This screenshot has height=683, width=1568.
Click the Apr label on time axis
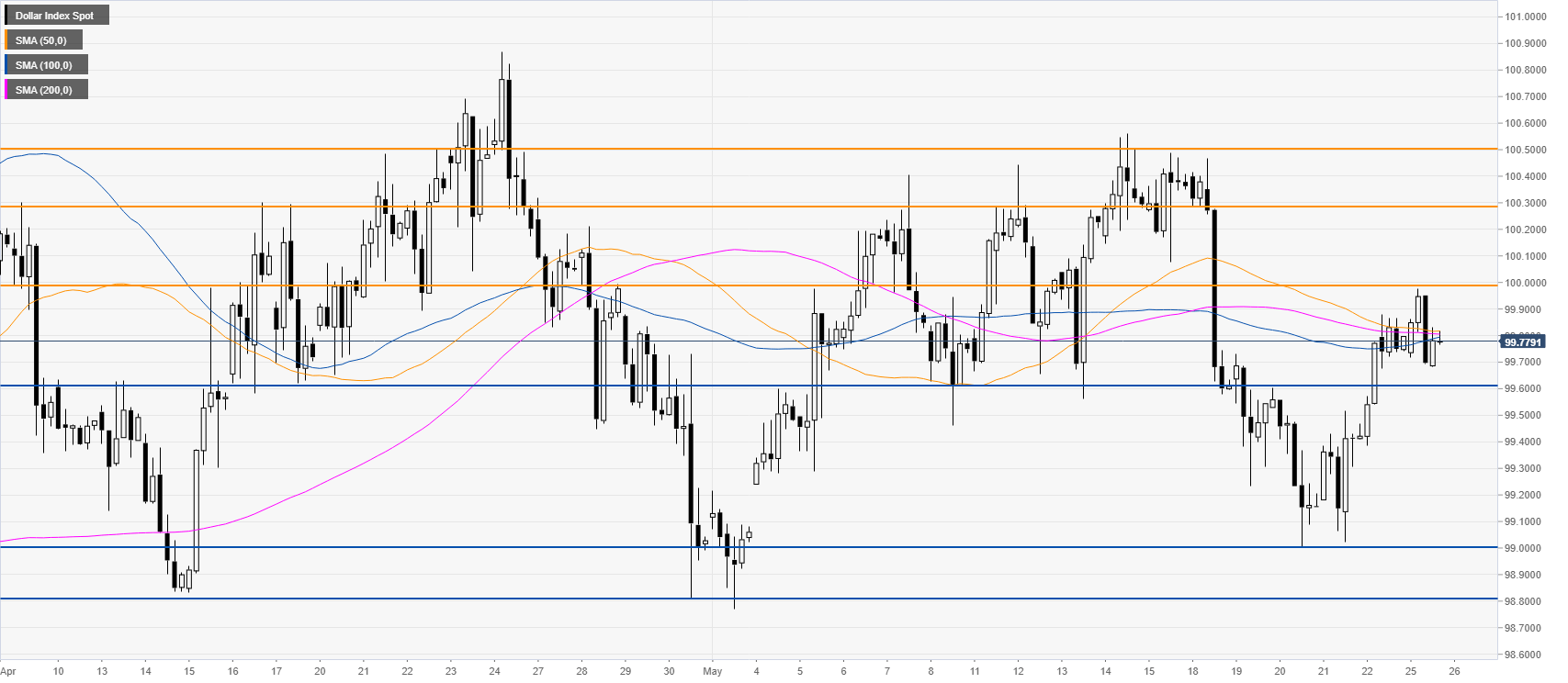pyautogui.click(x=8, y=671)
